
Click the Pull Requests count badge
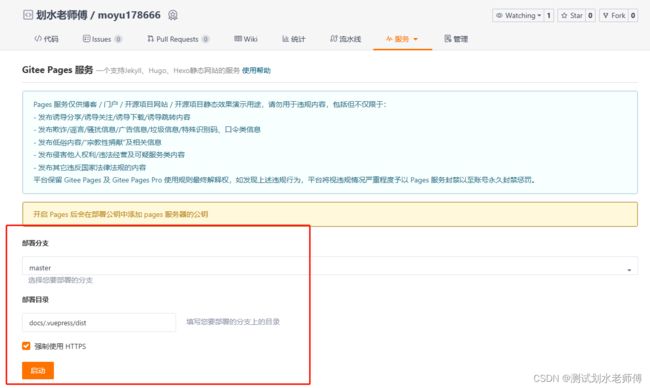click(x=205, y=39)
